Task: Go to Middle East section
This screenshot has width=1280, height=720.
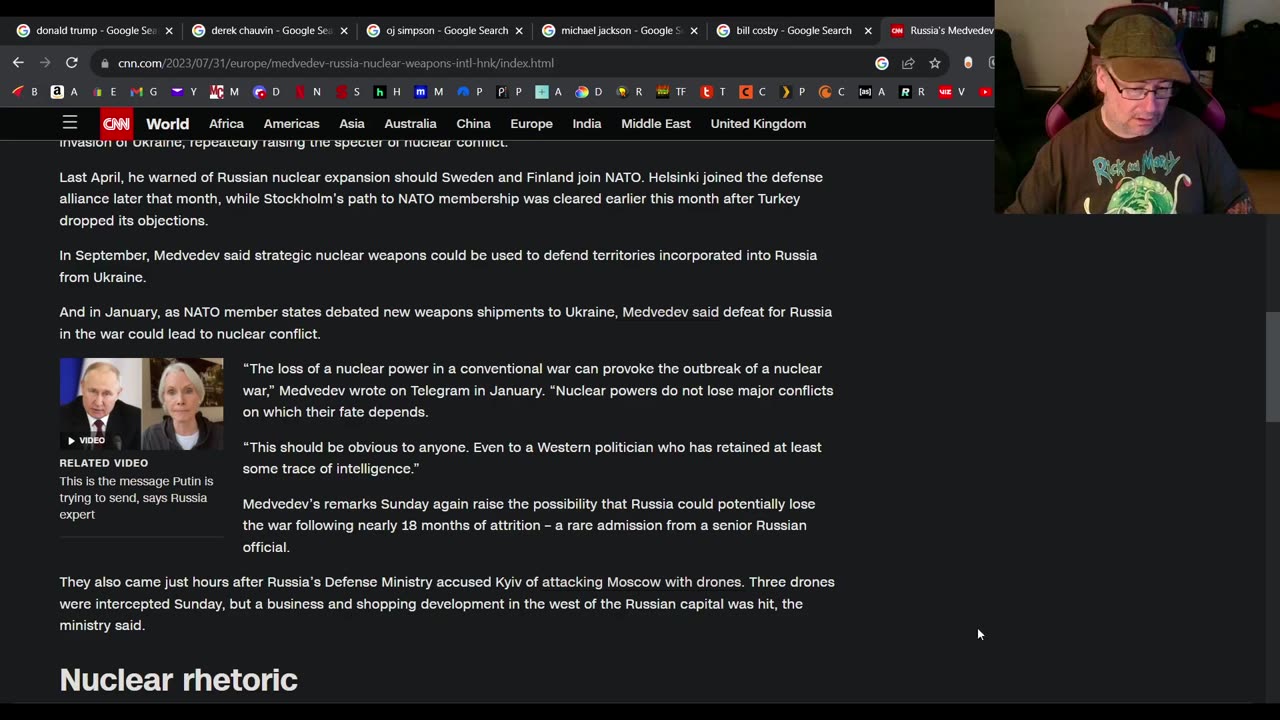Action: pyautogui.click(x=656, y=124)
